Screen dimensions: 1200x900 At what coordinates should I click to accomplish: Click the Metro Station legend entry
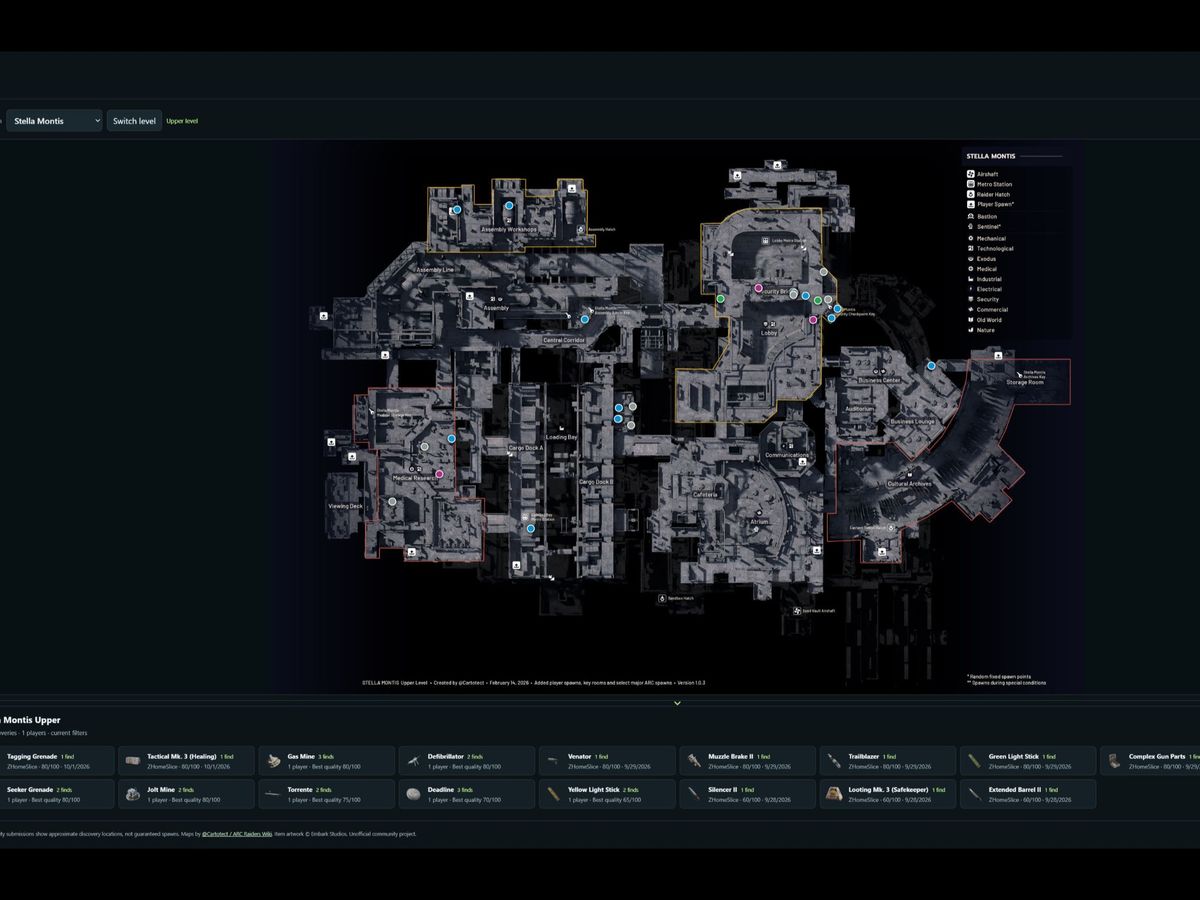(989, 184)
